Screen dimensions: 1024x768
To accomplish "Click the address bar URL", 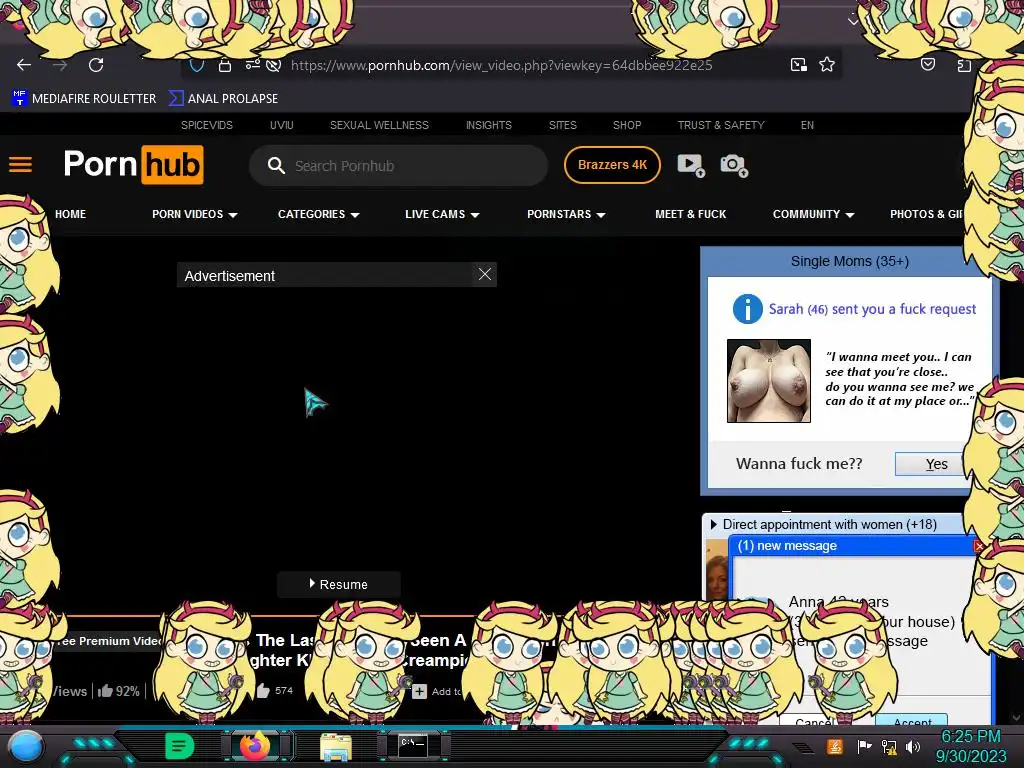I will (x=502, y=65).
